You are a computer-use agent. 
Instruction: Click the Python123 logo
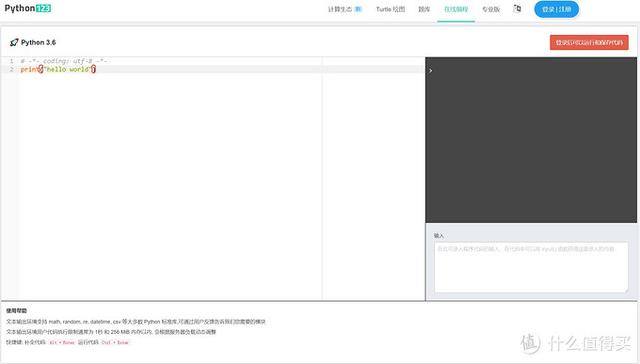pos(28,8)
